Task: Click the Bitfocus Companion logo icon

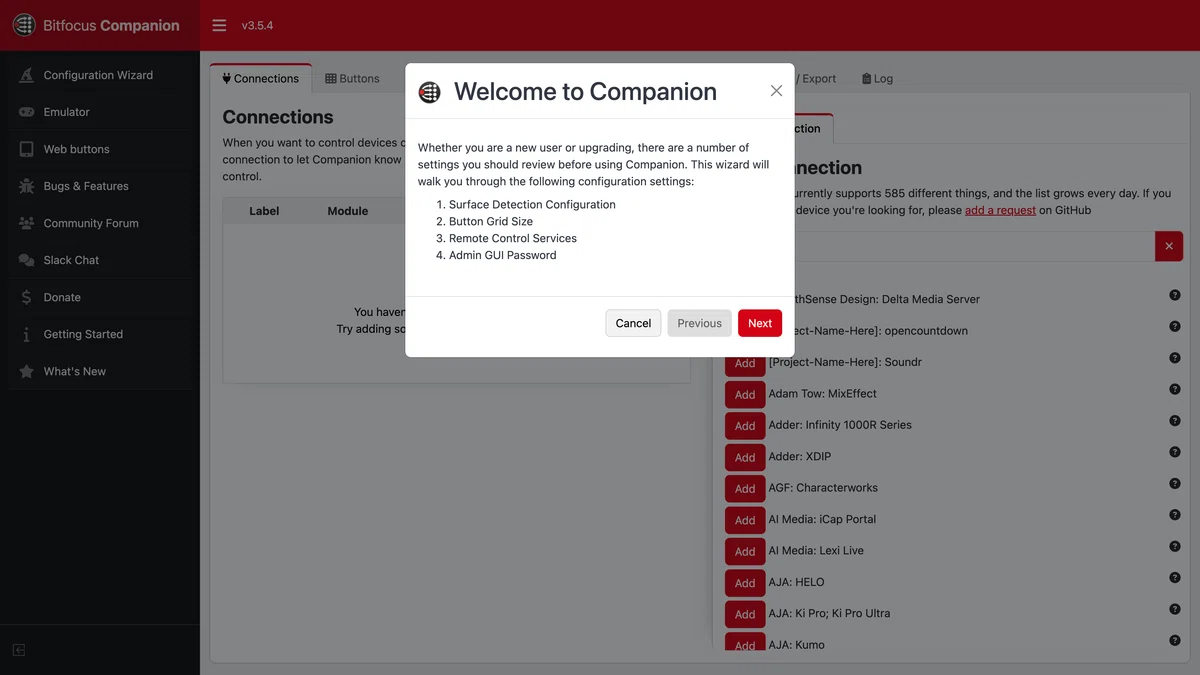Action: pos(24,25)
